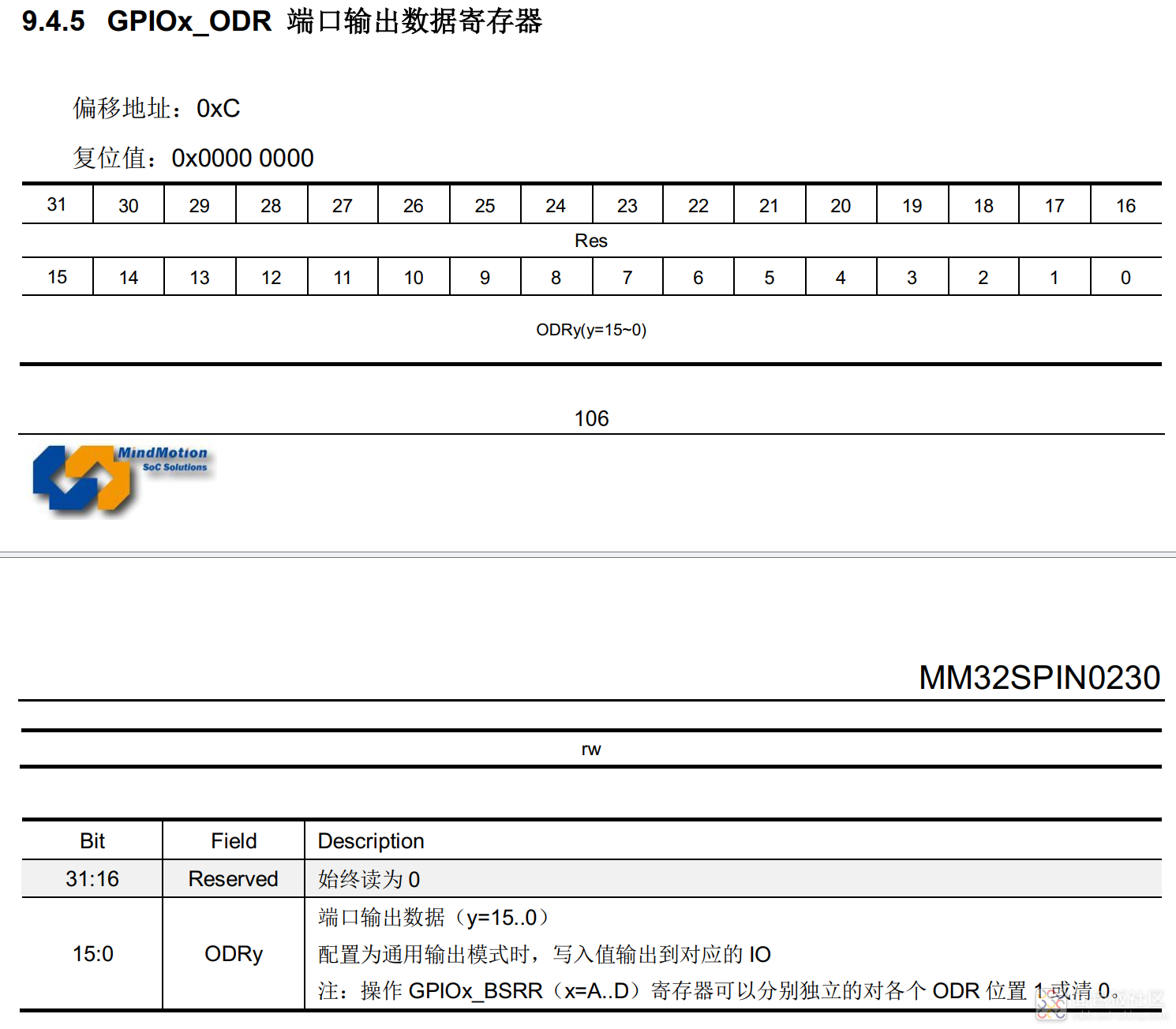Click bit 31 cell in register map
The height and width of the screenshot is (1029, 1176).
[57, 205]
